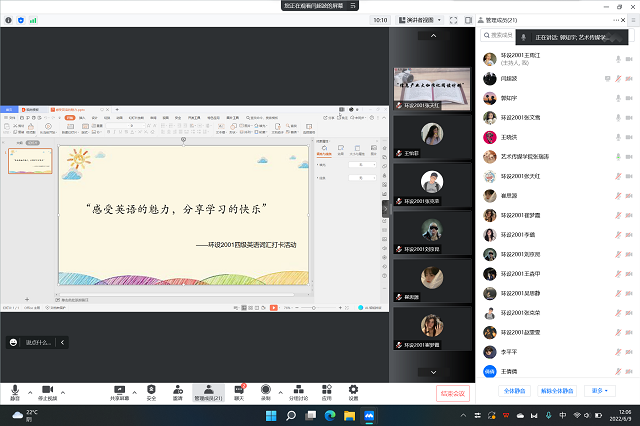Click WPS zoom slider handle
The image size is (640, 426).
pyautogui.click(x=313, y=308)
